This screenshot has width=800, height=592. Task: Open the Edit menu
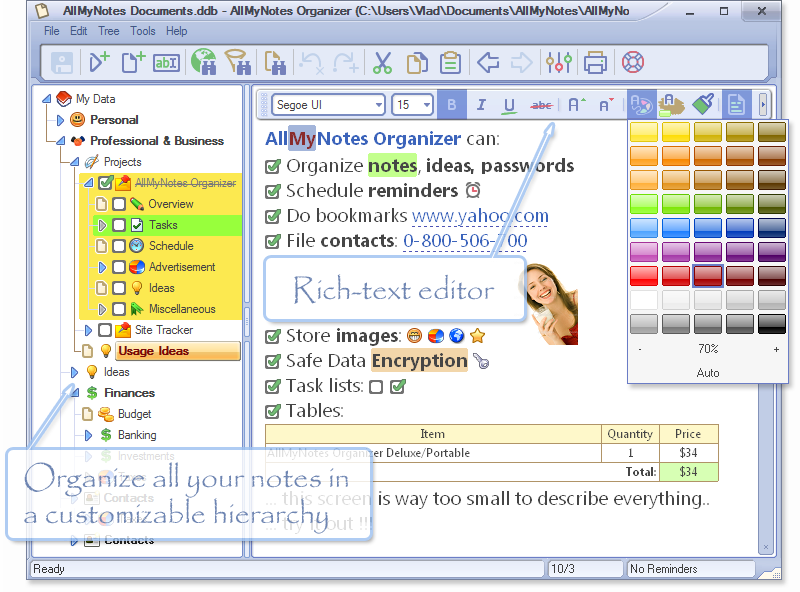[79, 31]
